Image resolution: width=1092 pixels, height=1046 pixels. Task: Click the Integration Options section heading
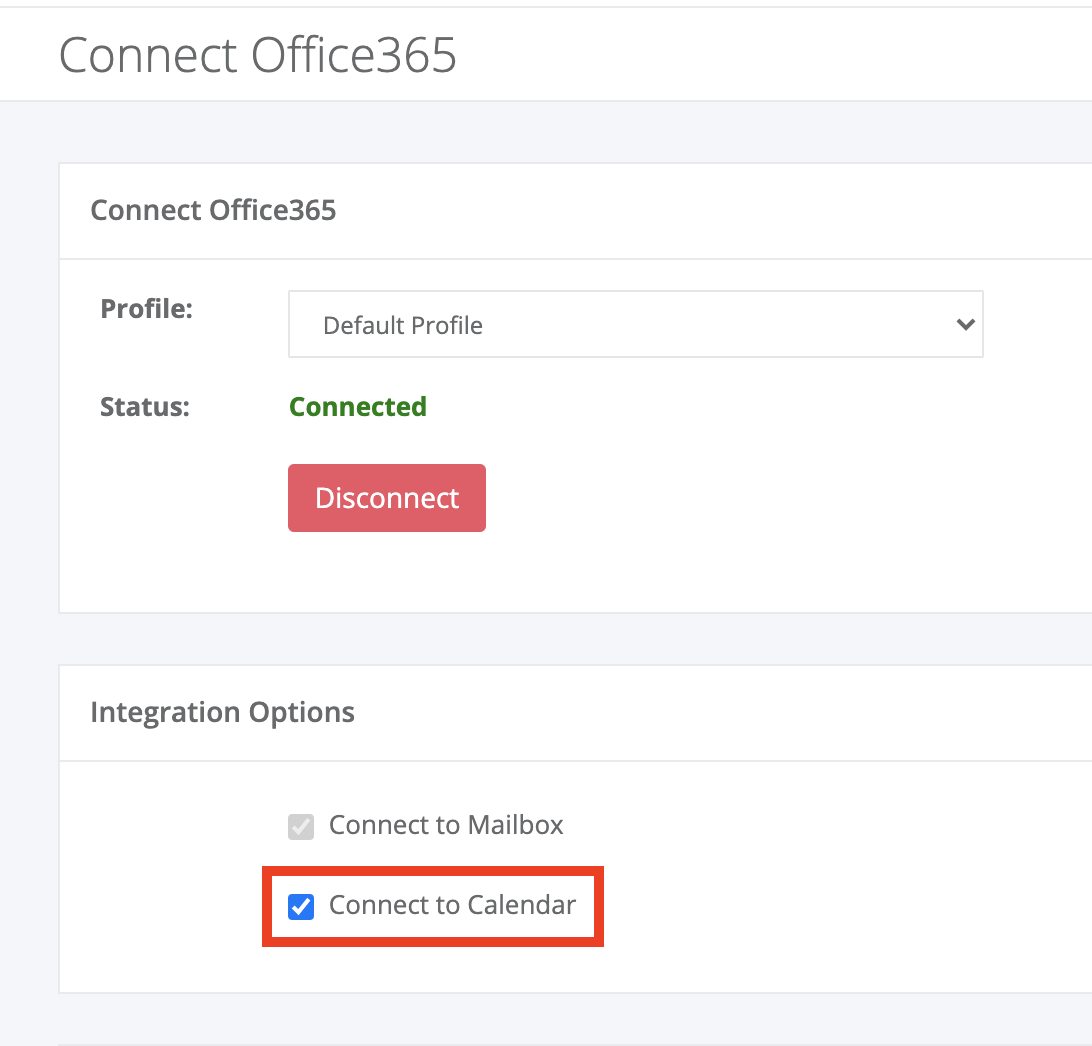223,712
